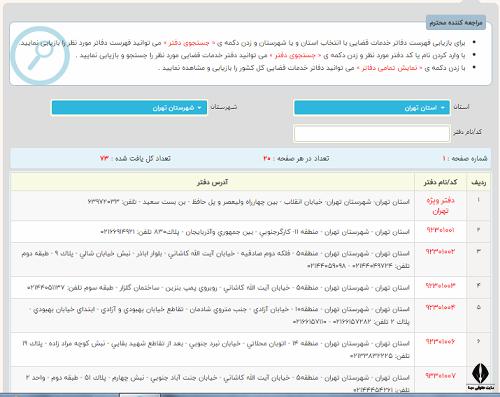Click the مراجعه کننده محترم header tab
This screenshot has width=500, height=397.
(456, 23)
